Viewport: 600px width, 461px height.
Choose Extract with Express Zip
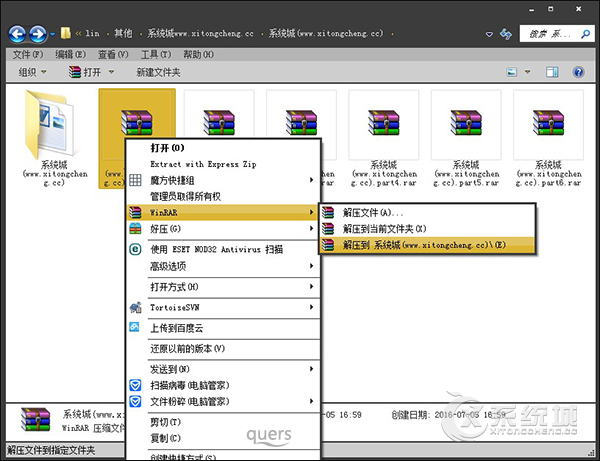[223, 164]
